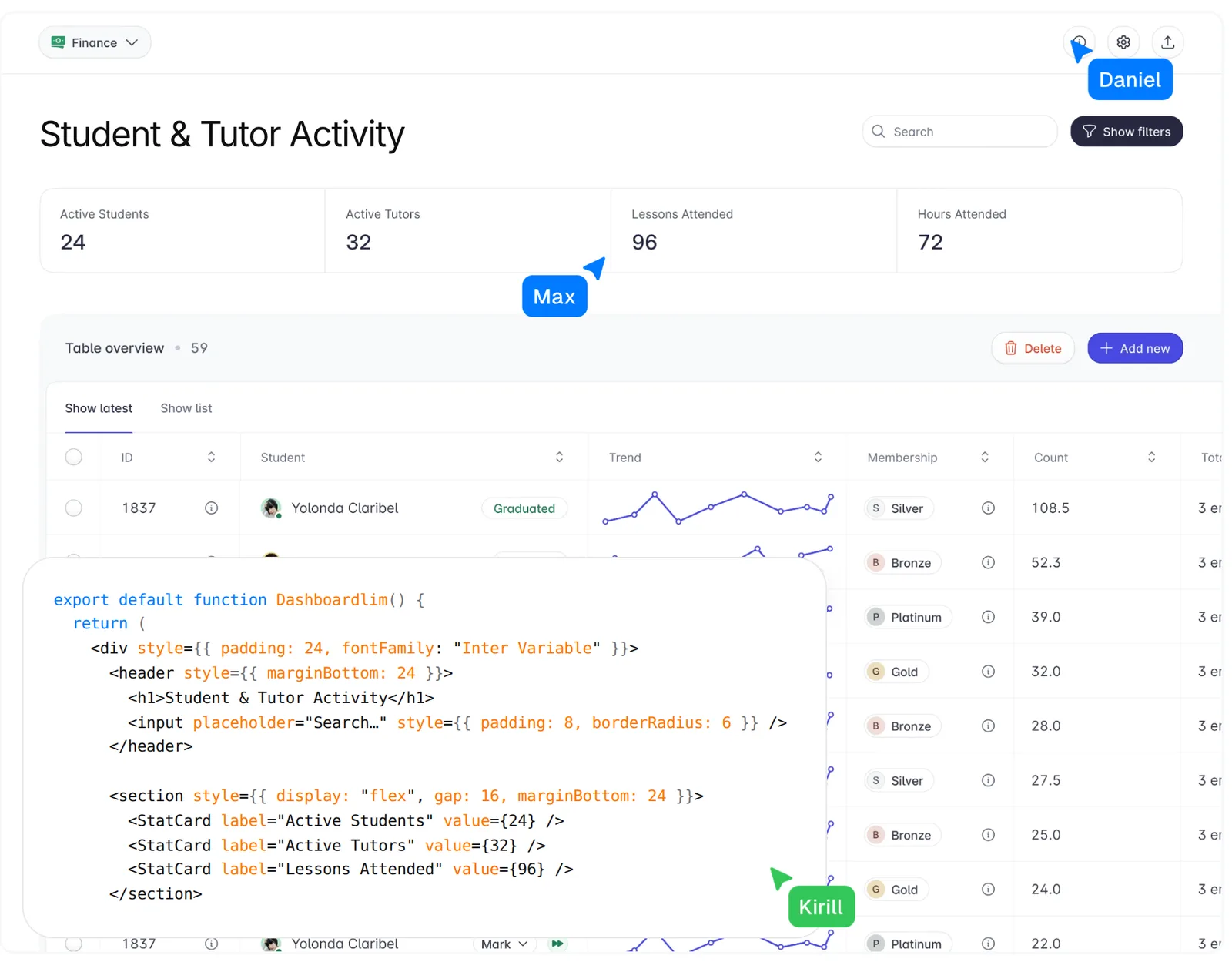Click the Bronze badge in the 52.3 row
Image resolution: width=1232 pixels, height=962 pixels.
click(902, 563)
